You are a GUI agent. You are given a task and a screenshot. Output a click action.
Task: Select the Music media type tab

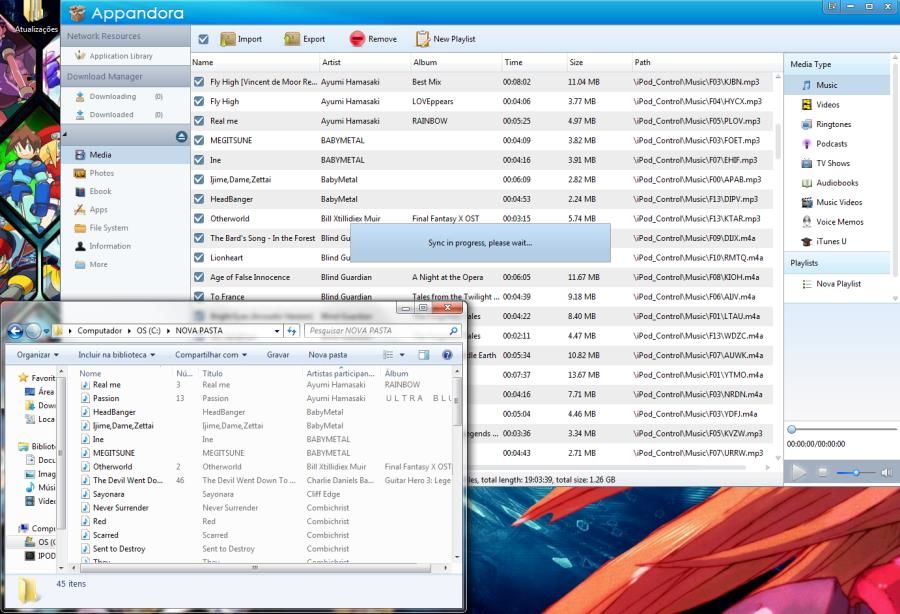837,85
